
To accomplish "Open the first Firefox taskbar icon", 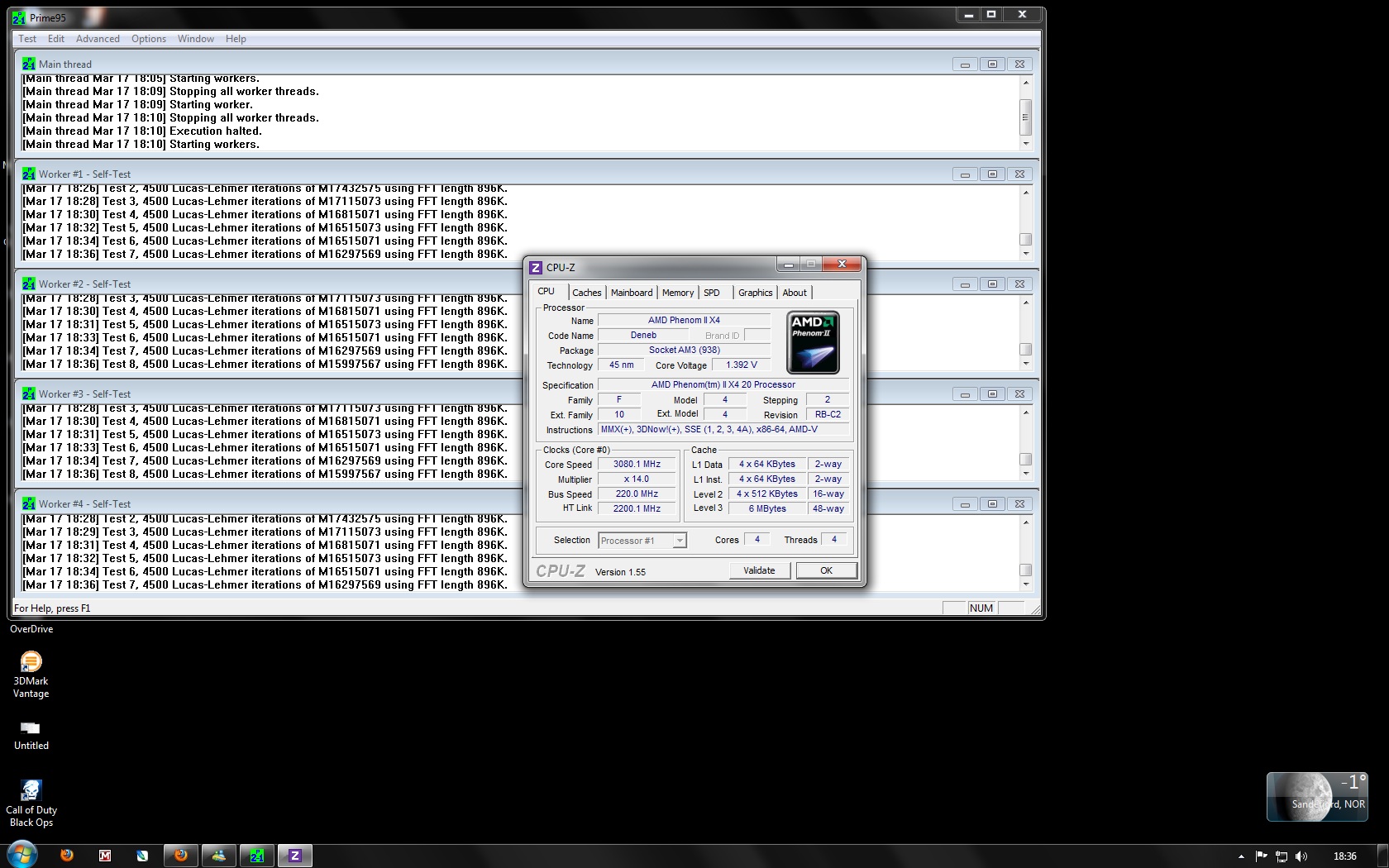I will pos(67,856).
